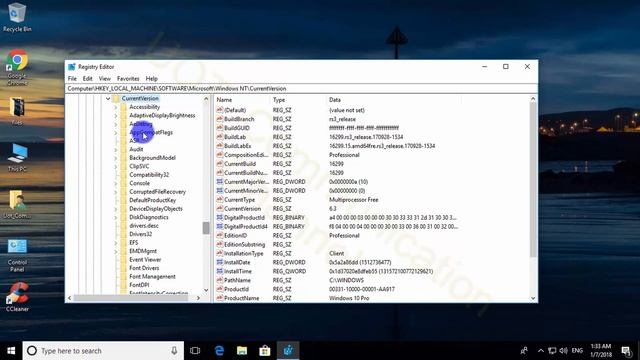
Task: Select the PathName value name
Action: tap(237, 280)
